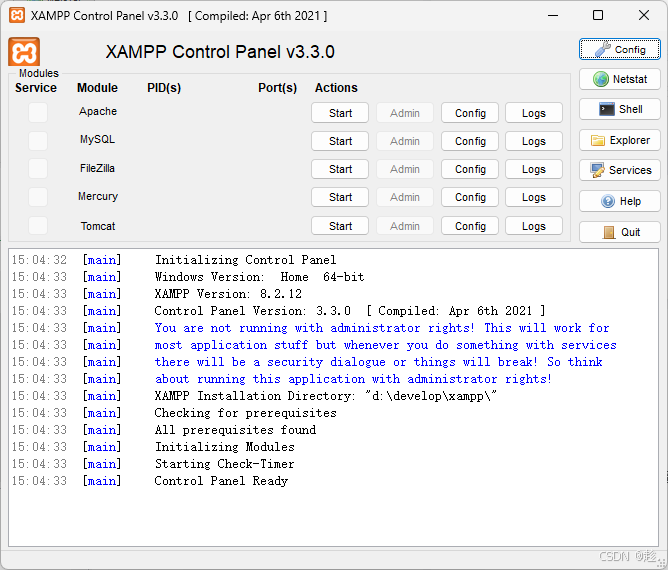Viewport: 668px width, 570px height.
Task: Quit the XAMPP Control Panel
Action: click(619, 232)
